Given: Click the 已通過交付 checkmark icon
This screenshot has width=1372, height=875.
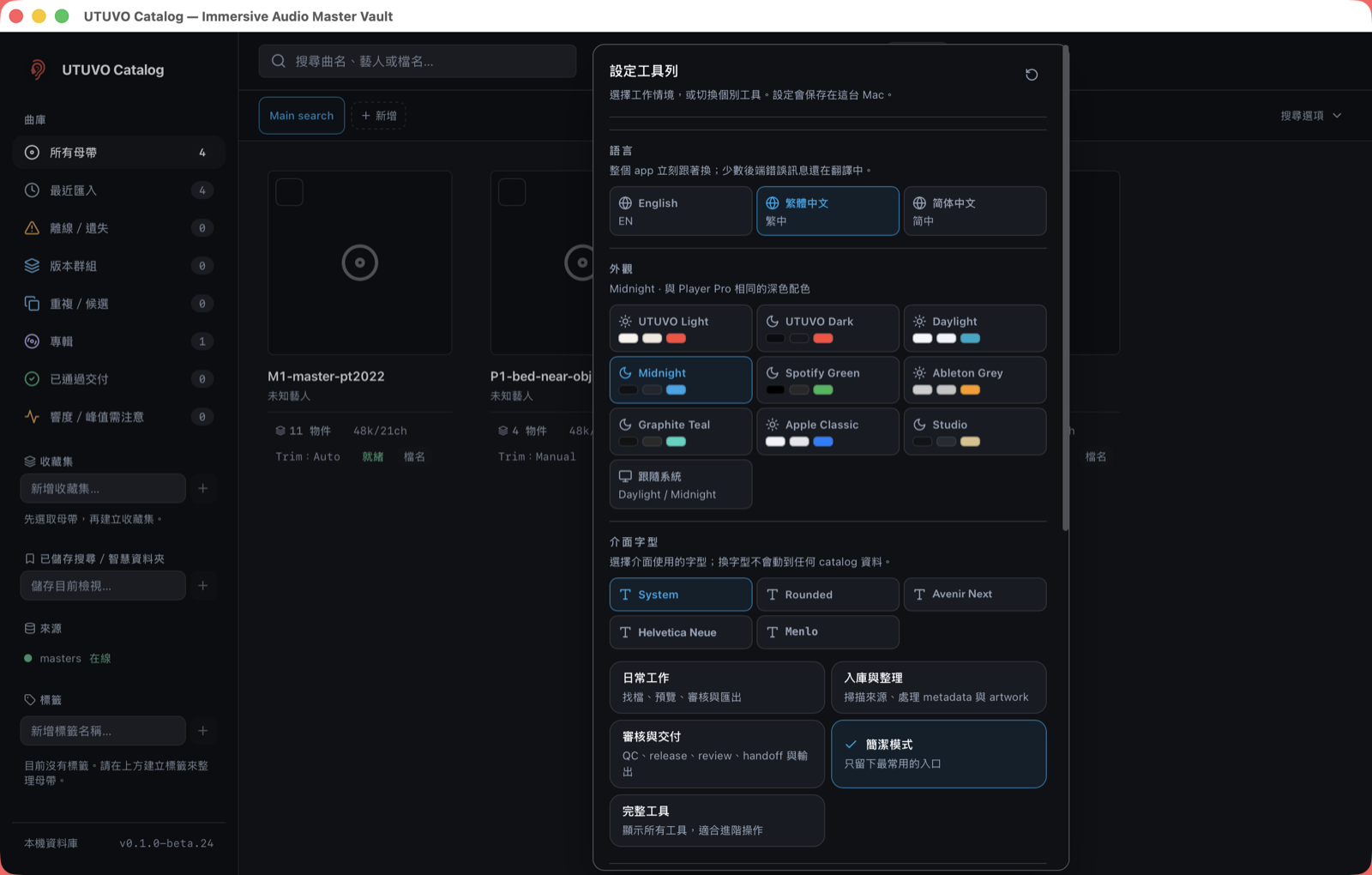Looking at the screenshot, I should [32, 379].
